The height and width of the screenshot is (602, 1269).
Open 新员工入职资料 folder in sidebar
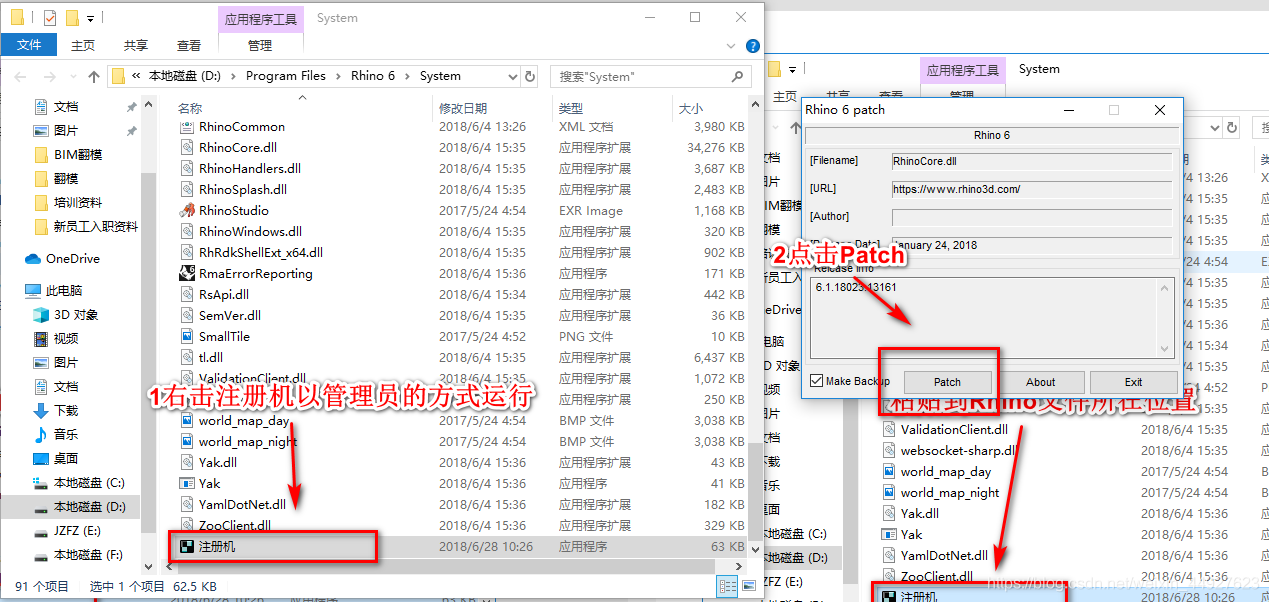[85, 227]
